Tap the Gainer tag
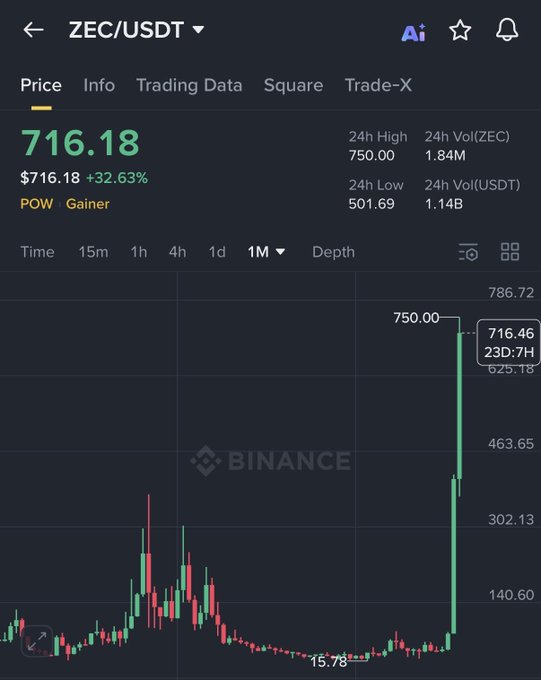This screenshot has height=680, width=541. click(88, 204)
